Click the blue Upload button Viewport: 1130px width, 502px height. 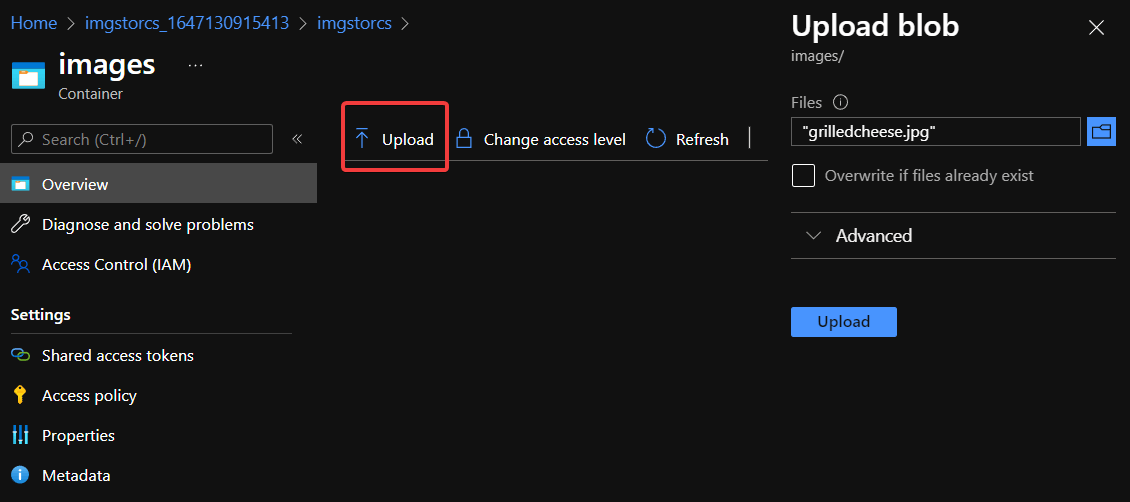843,321
